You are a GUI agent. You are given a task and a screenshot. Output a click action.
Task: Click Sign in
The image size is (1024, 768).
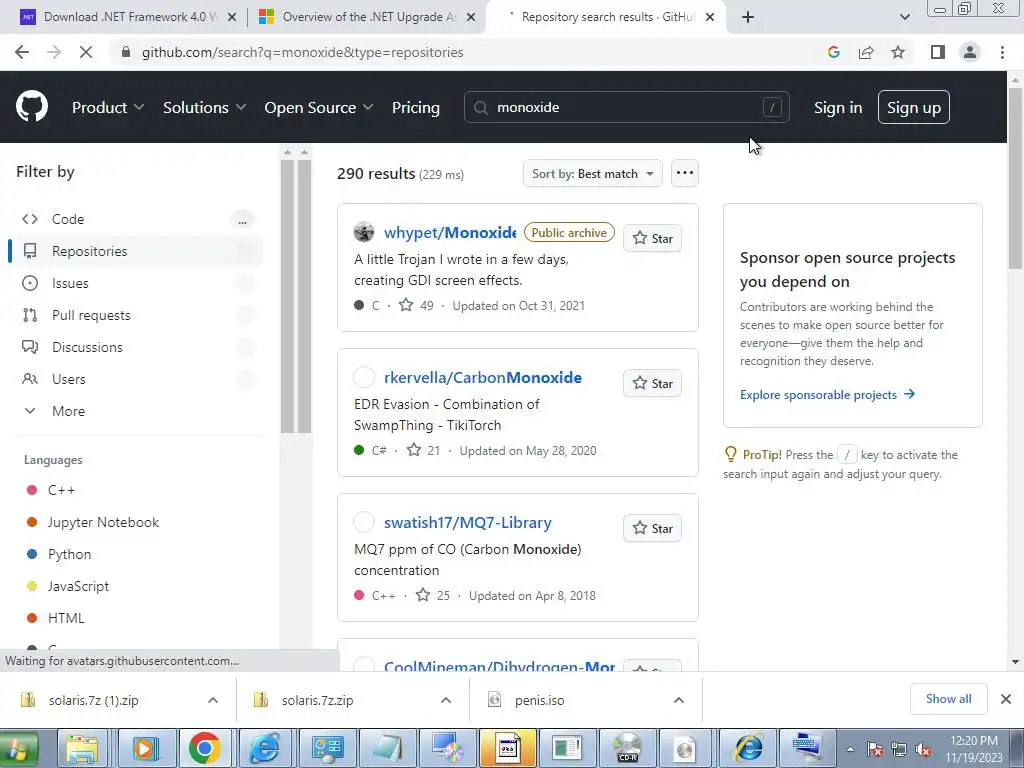[x=838, y=108]
